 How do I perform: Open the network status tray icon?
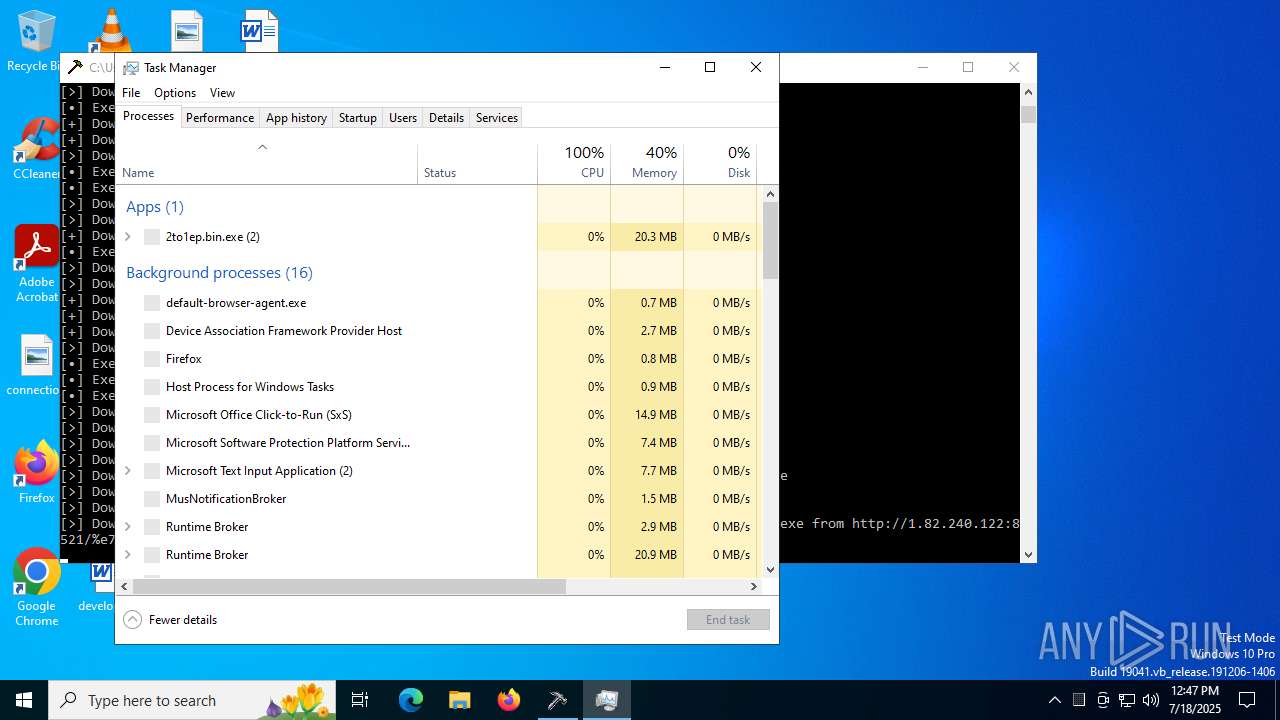[x=1127, y=700]
